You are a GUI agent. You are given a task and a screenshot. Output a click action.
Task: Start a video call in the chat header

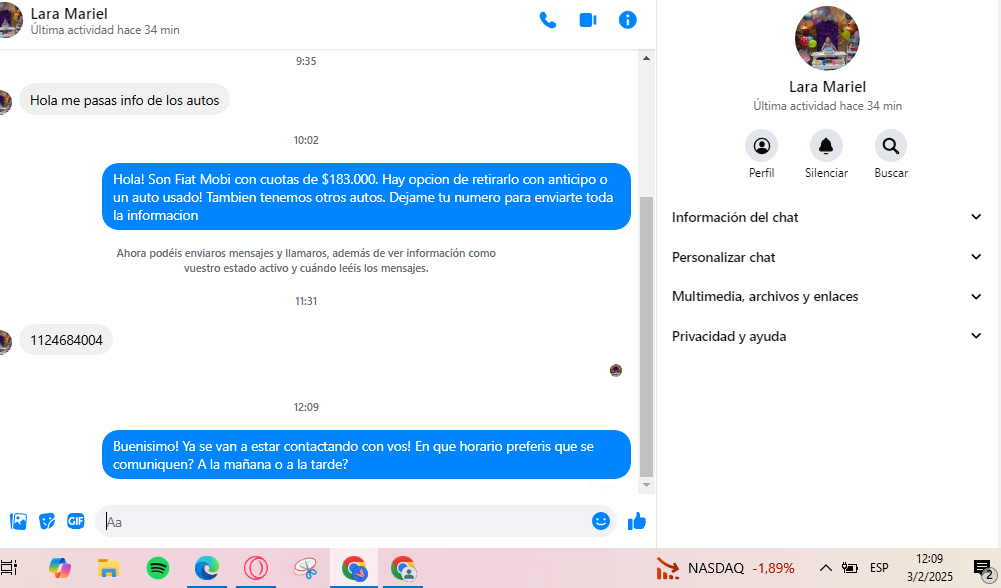(587, 20)
